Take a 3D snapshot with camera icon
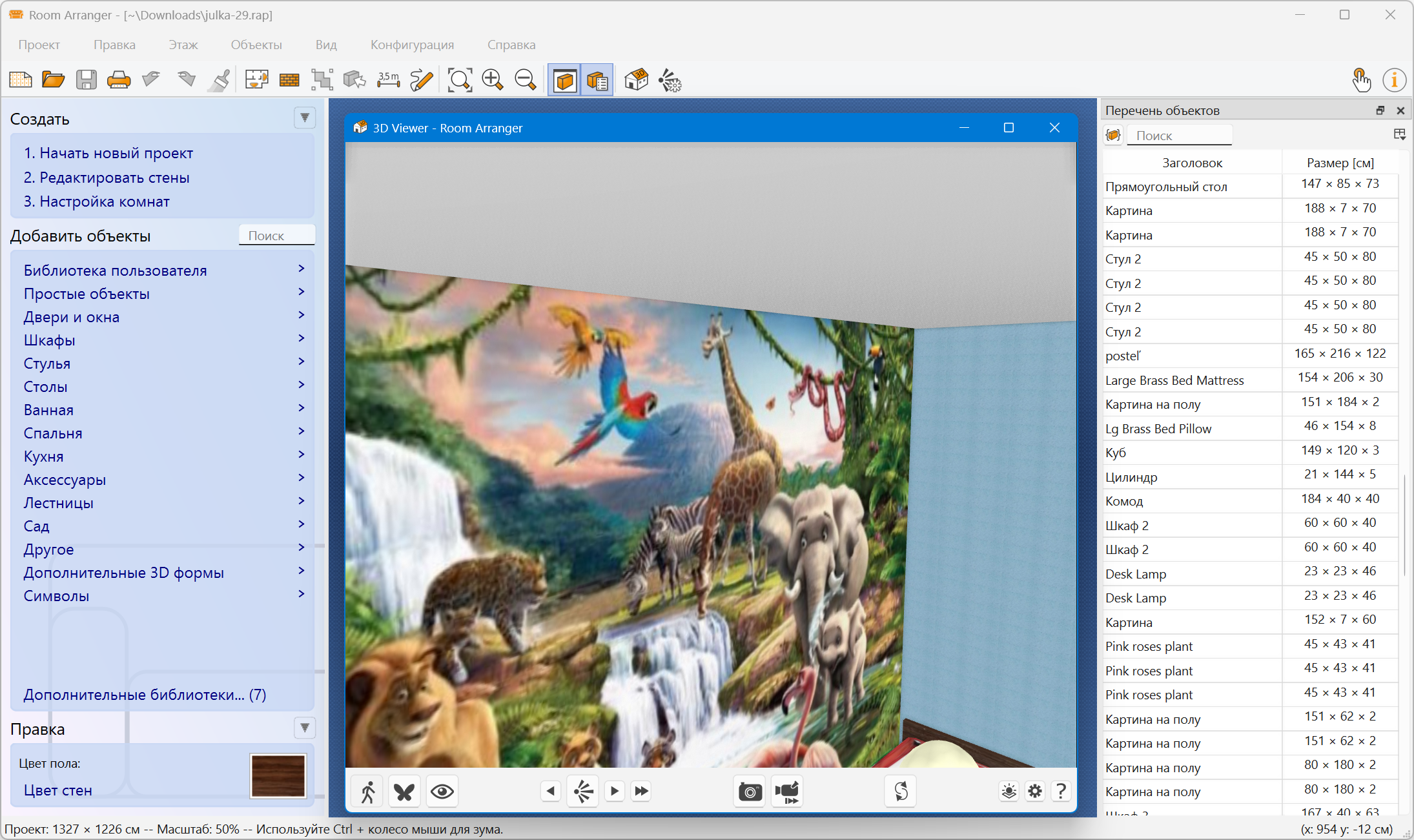 click(x=750, y=791)
